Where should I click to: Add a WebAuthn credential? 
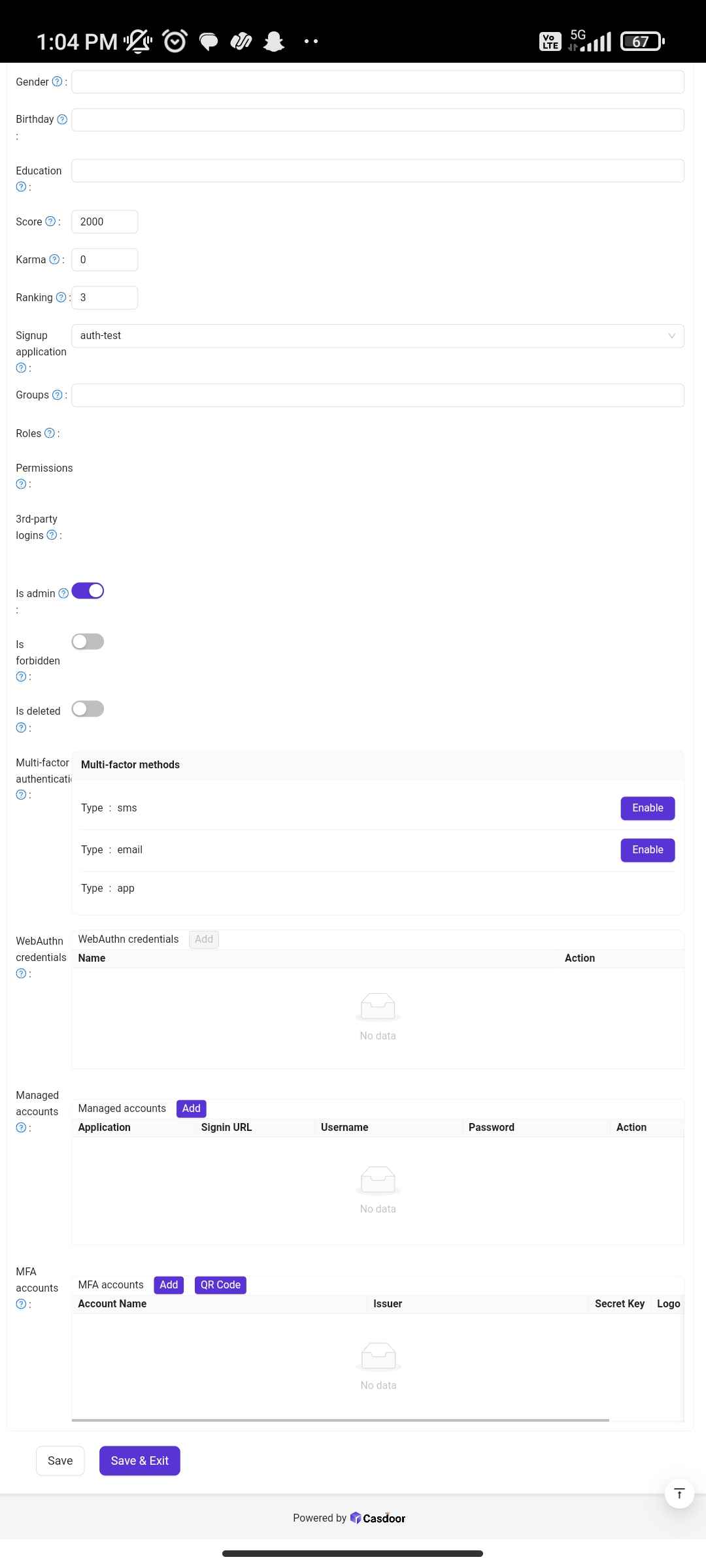pyautogui.click(x=204, y=939)
